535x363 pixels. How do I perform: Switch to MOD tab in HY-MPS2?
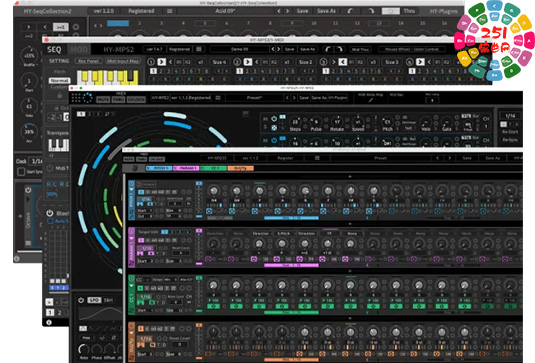point(79,49)
